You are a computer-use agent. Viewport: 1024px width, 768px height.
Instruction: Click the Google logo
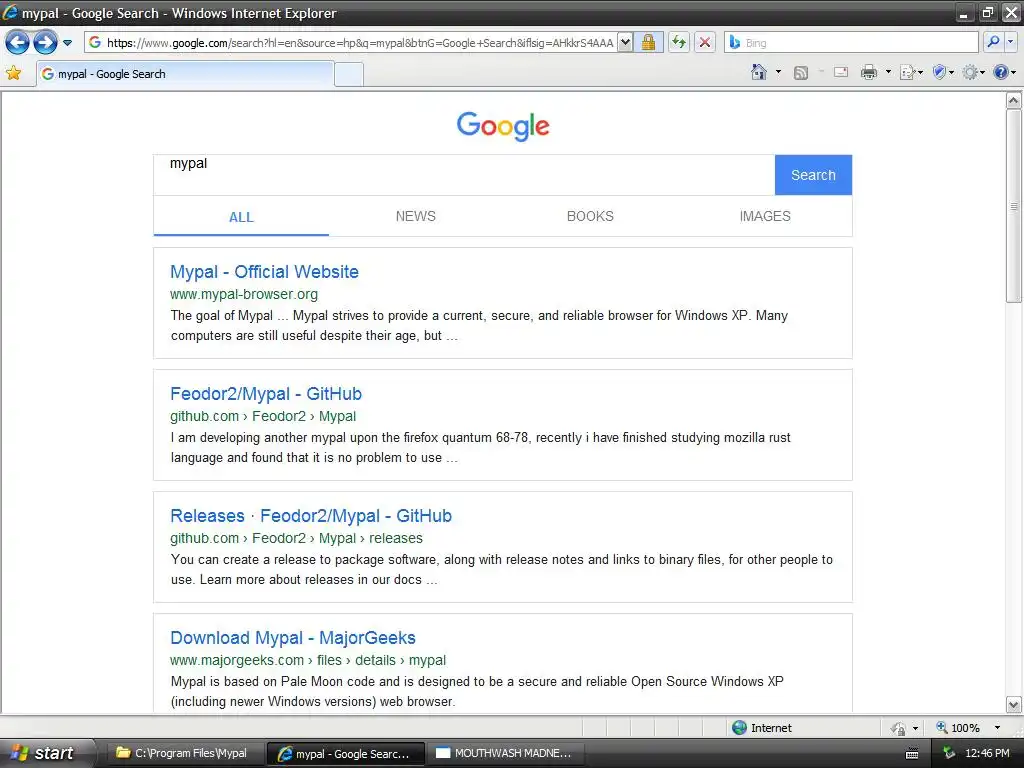(x=503, y=126)
